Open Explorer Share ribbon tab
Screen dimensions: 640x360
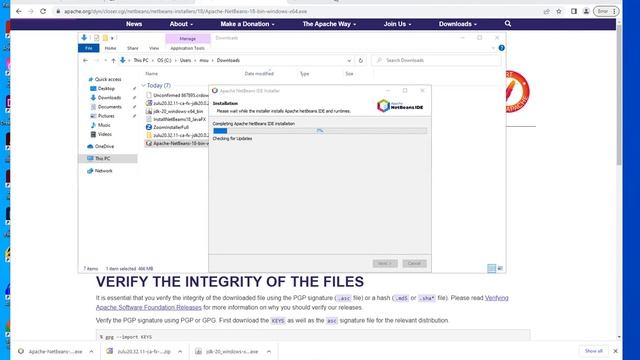pos(133,48)
